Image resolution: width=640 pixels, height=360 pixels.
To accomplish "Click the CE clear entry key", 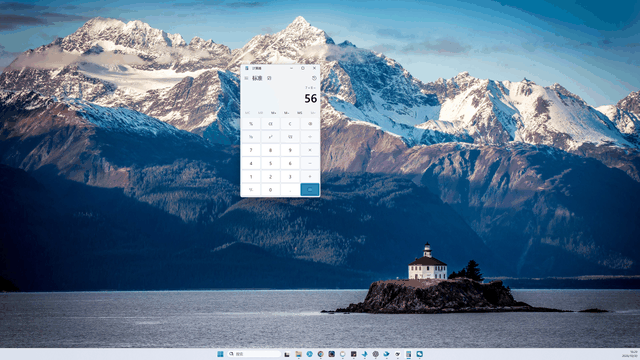I will [x=270, y=124].
